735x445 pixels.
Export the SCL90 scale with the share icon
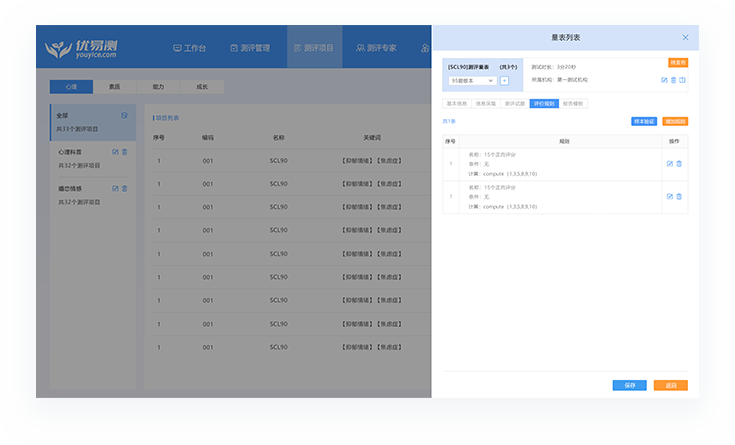[x=682, y=80]
